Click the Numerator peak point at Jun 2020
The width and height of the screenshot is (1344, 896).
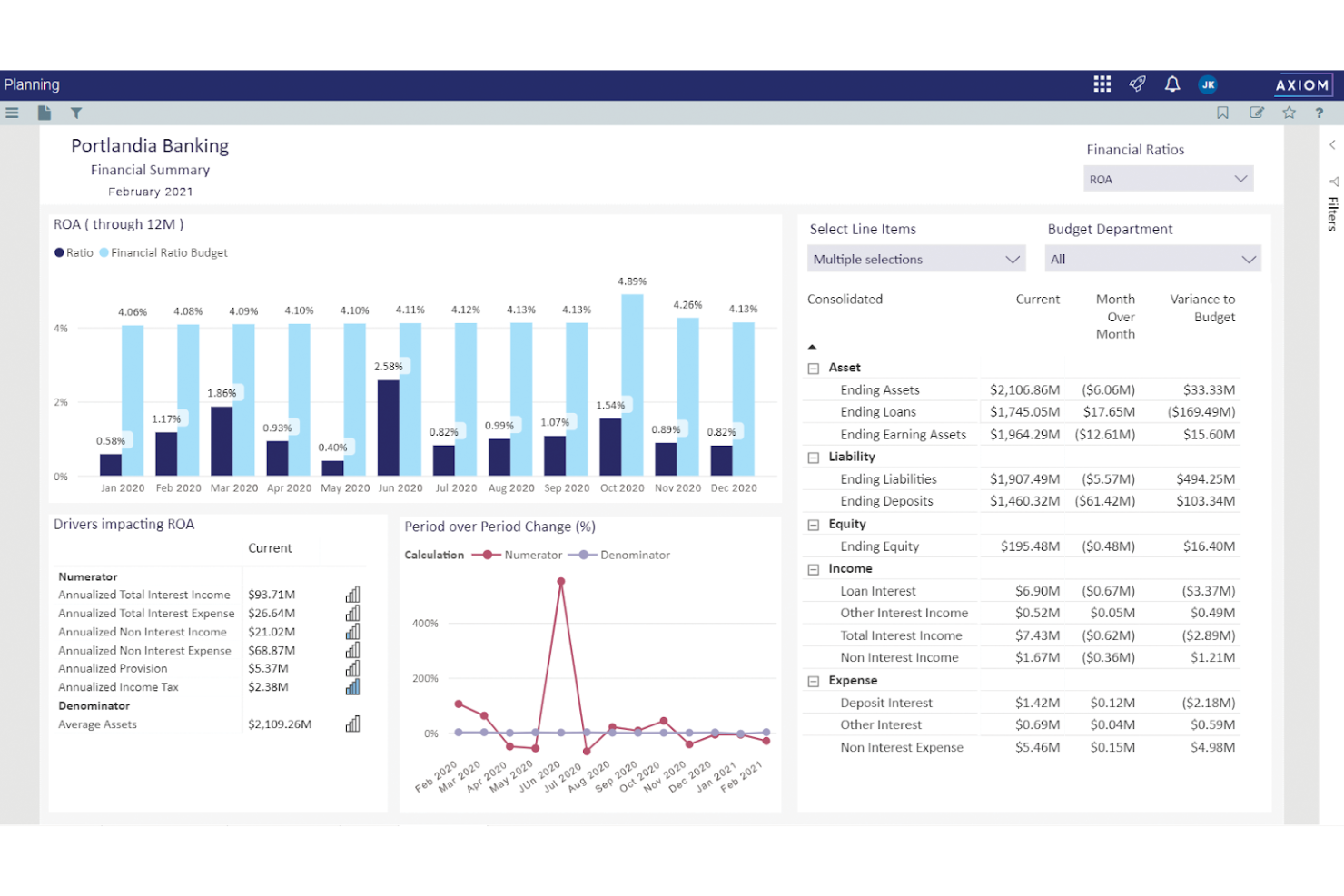point(561,582)
